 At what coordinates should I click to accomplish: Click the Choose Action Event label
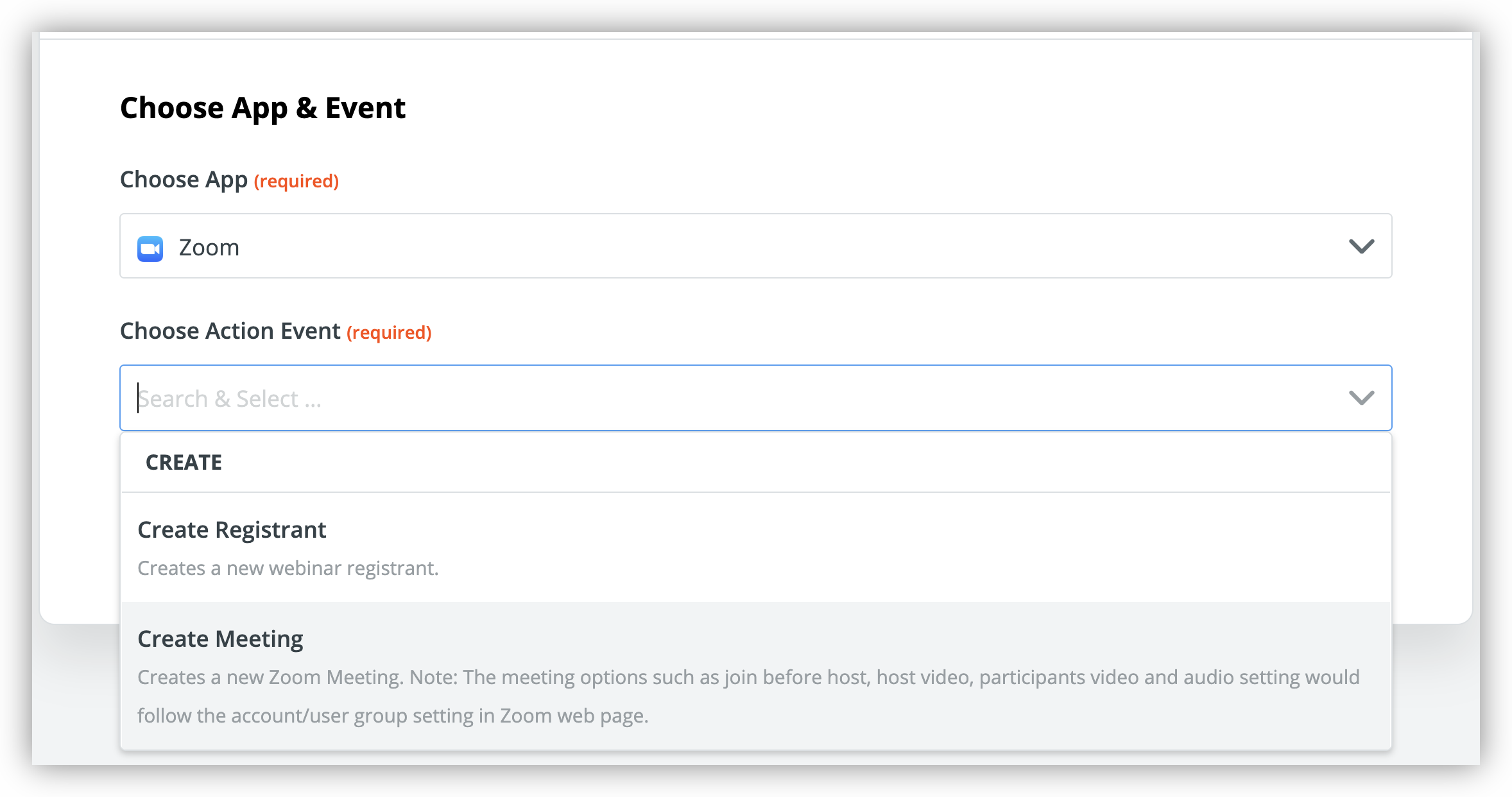(230, 330)
